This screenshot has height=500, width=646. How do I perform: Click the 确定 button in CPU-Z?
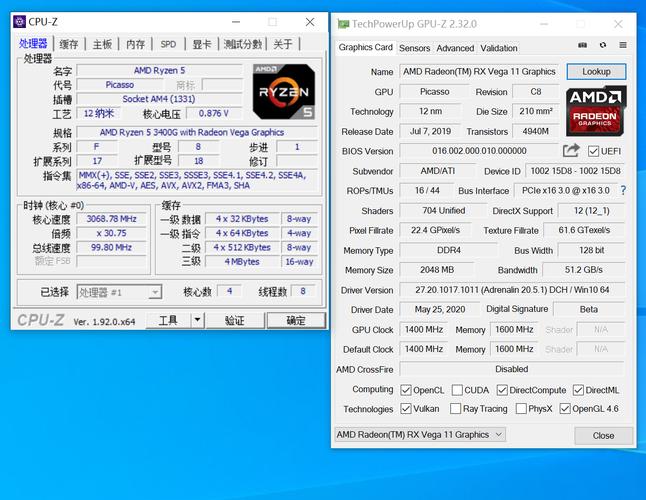(296, 320)
